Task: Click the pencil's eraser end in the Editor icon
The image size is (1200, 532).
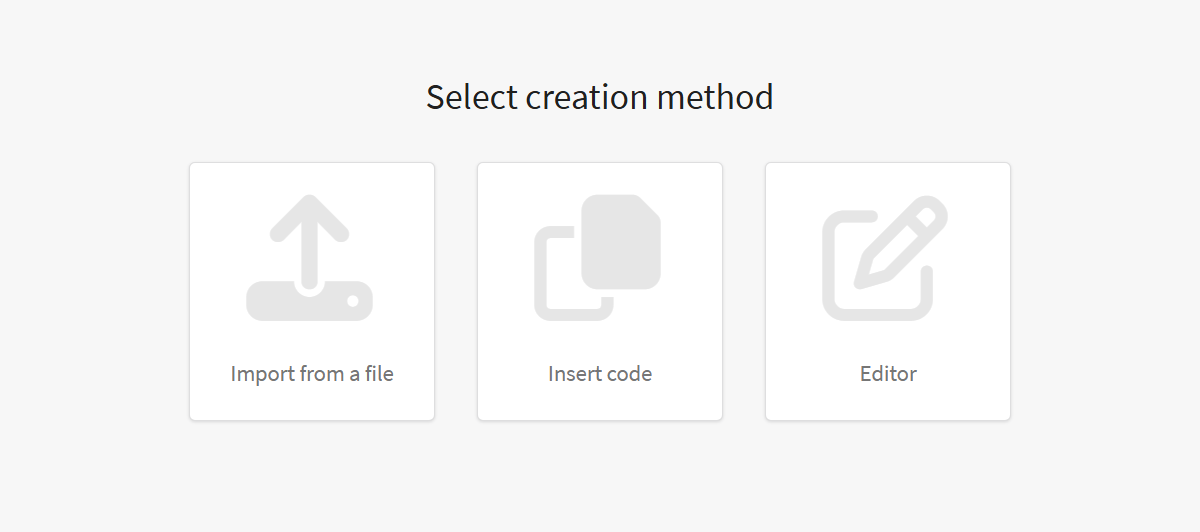Action: (x=932, y=212)
